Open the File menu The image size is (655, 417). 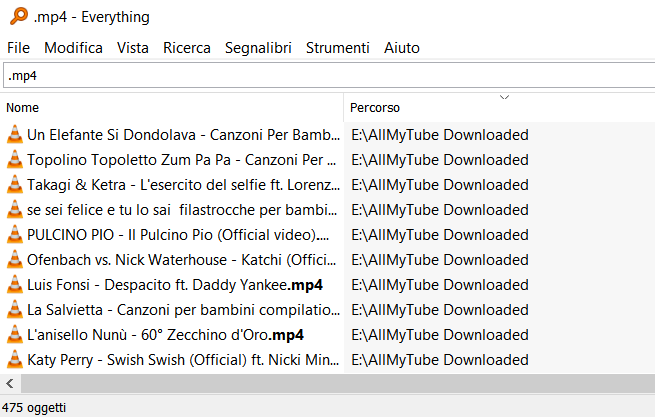18,48
